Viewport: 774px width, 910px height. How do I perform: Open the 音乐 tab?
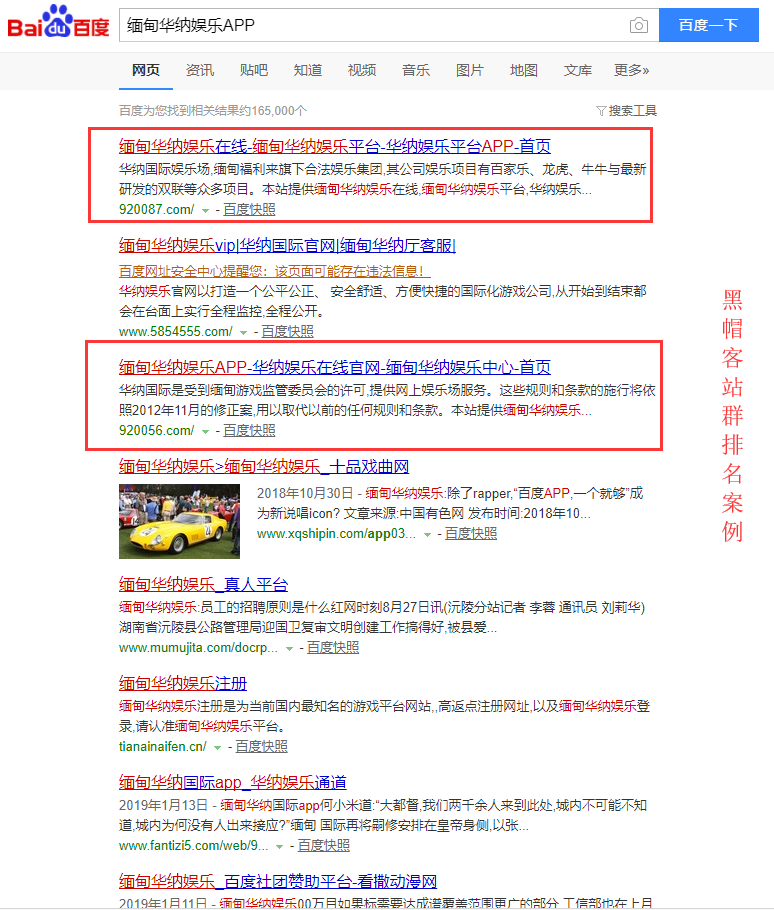click(x=415, y=70)
